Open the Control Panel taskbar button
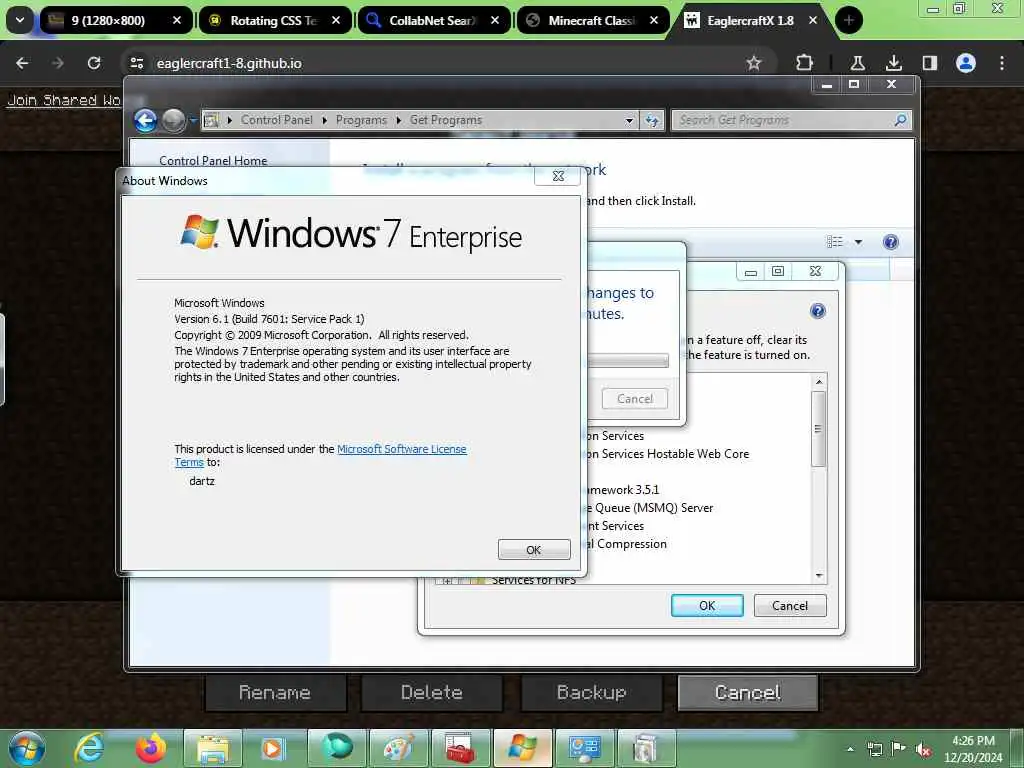Viewport: 1024px width, 768px height. pyautogui.click(x=584, y=748)
